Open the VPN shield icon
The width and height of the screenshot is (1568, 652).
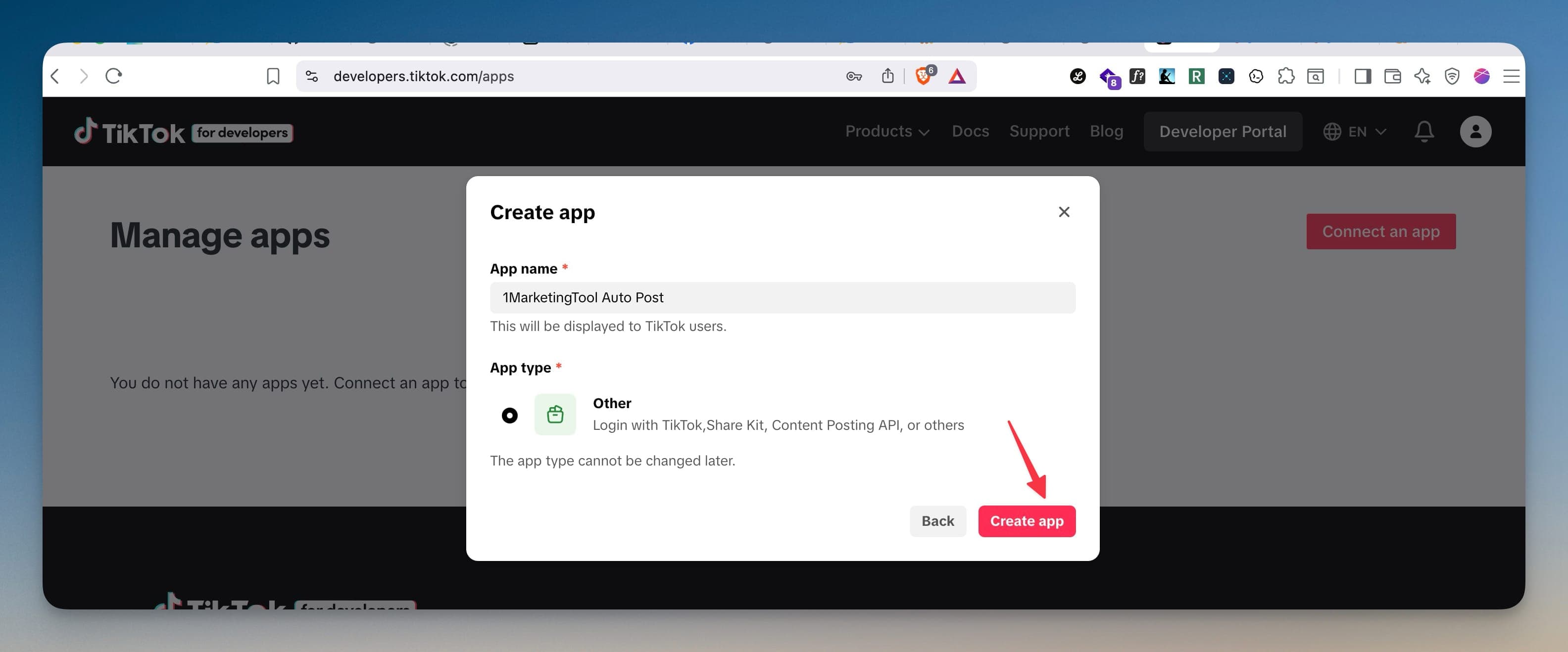coord(1452,76)
